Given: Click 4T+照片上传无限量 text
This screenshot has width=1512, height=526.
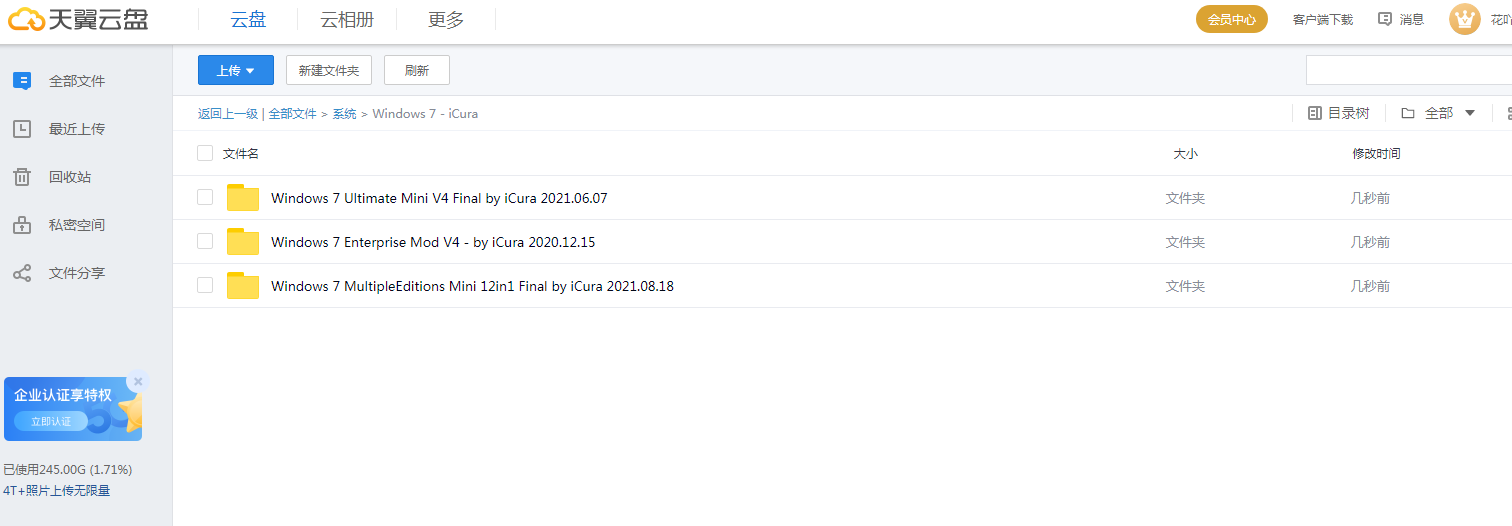Looking at the screenshot, I should (57, 491).
